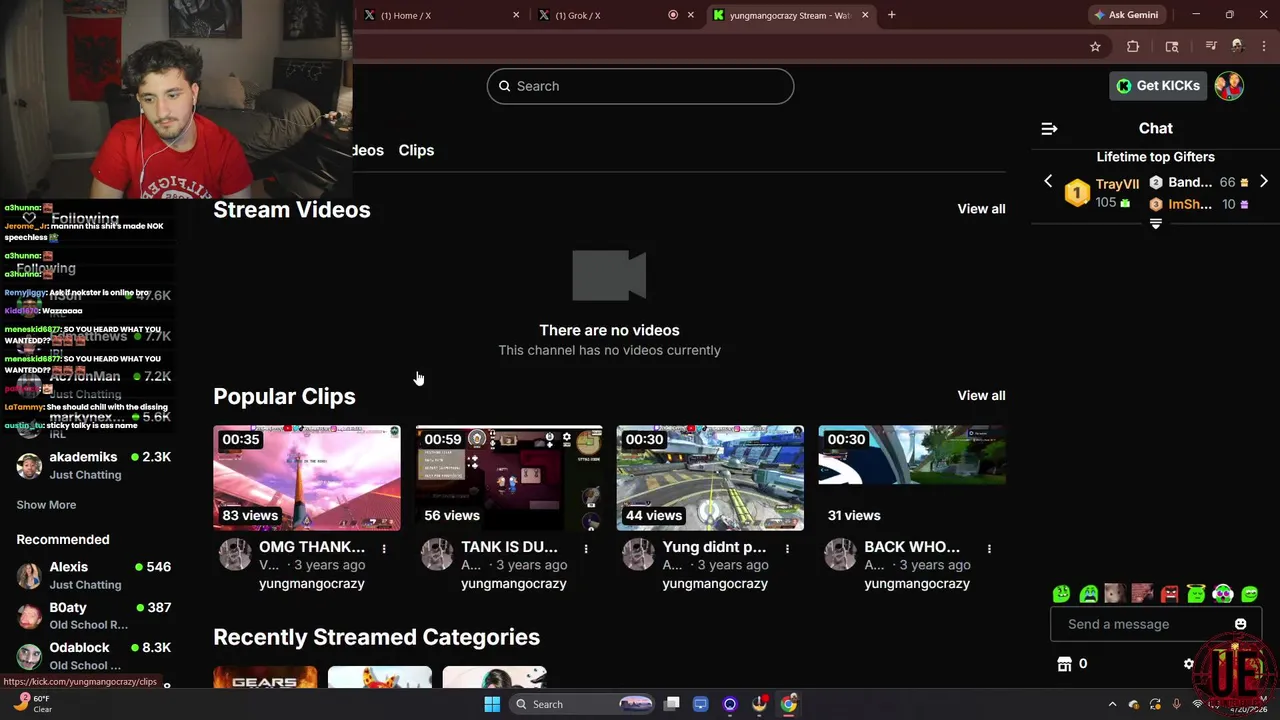Open the weather widget showing 60°F
This screenshot has width=1280, height=720.
[32, 703]
